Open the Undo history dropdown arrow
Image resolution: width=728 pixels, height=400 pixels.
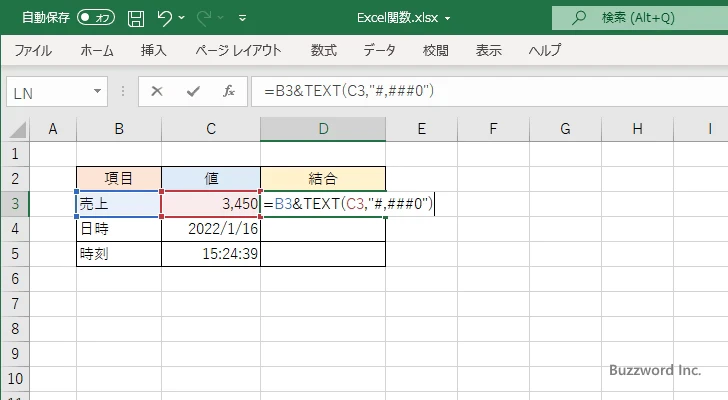[x=182, y=18]
